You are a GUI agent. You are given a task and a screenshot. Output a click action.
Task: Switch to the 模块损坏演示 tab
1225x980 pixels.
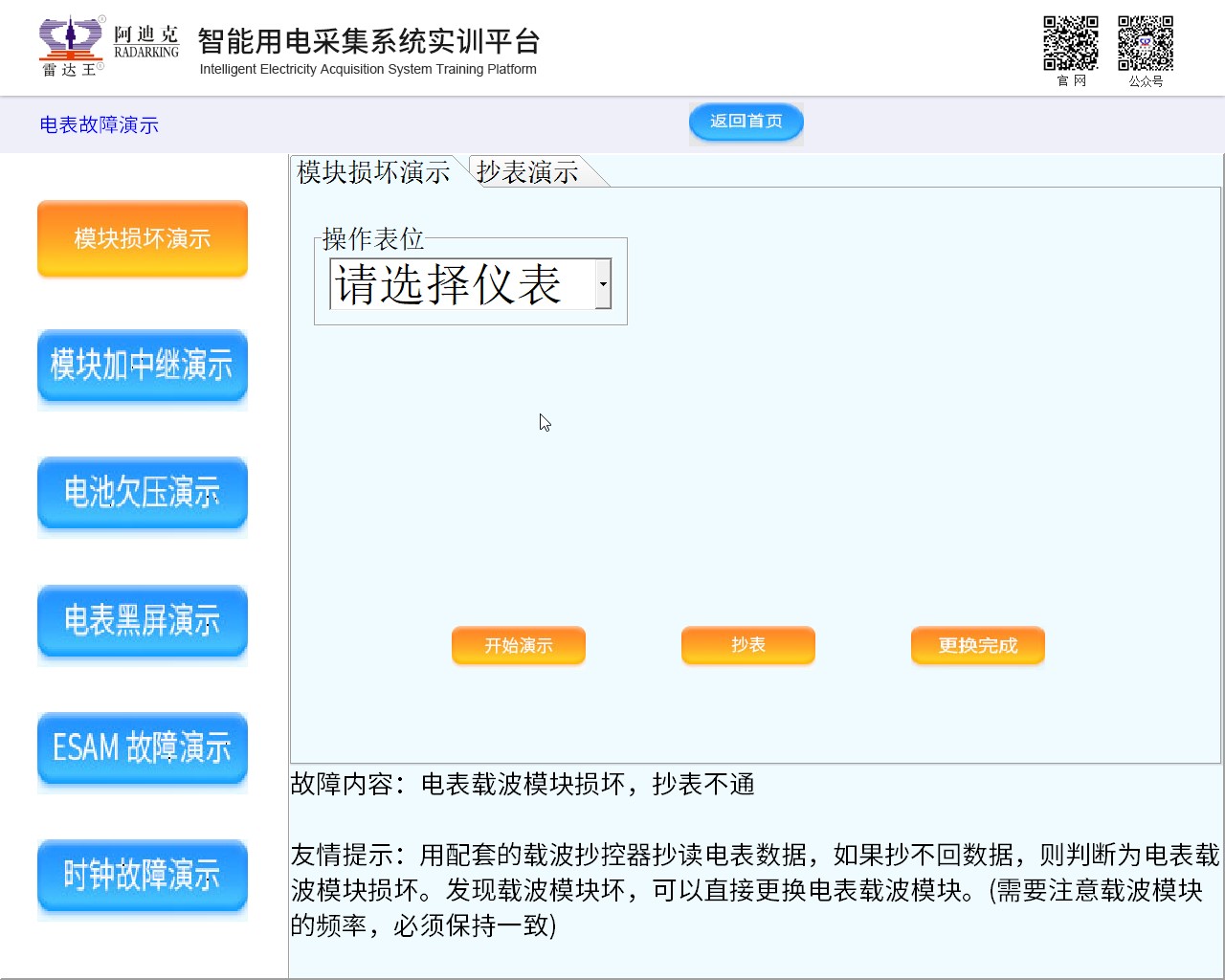point(373,172)
